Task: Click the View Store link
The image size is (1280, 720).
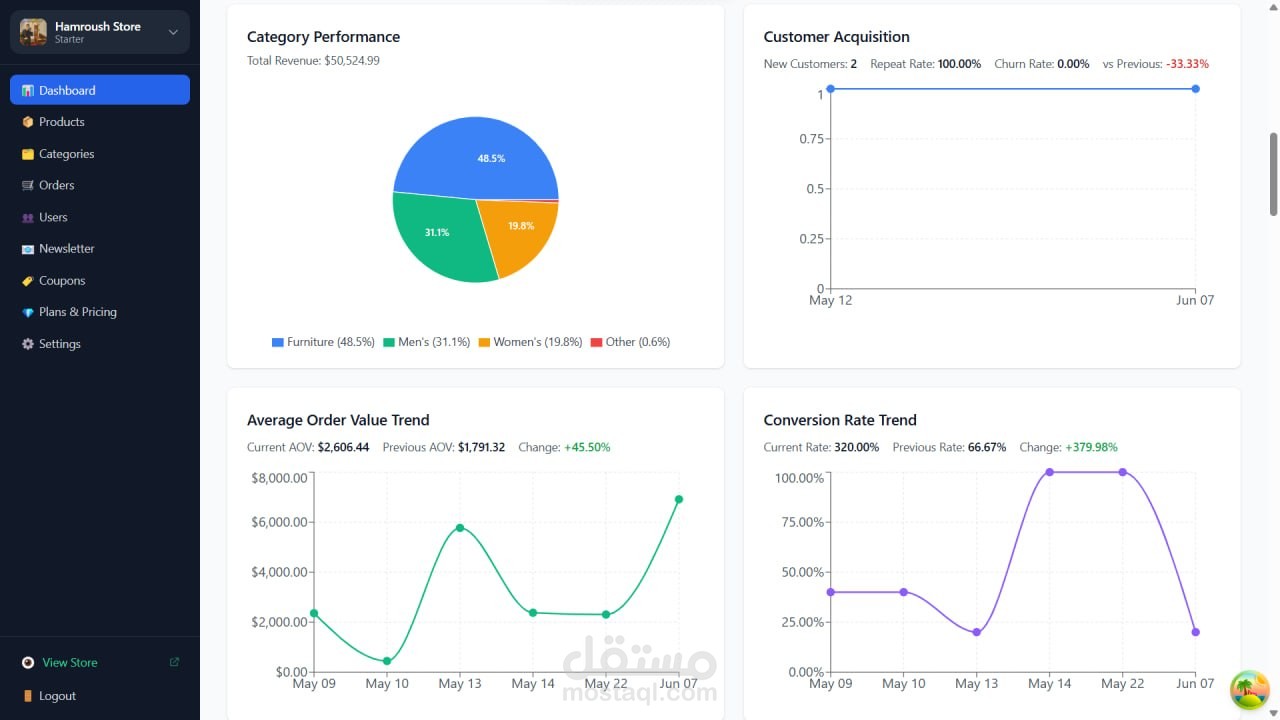Action: [x=100, y=662]
